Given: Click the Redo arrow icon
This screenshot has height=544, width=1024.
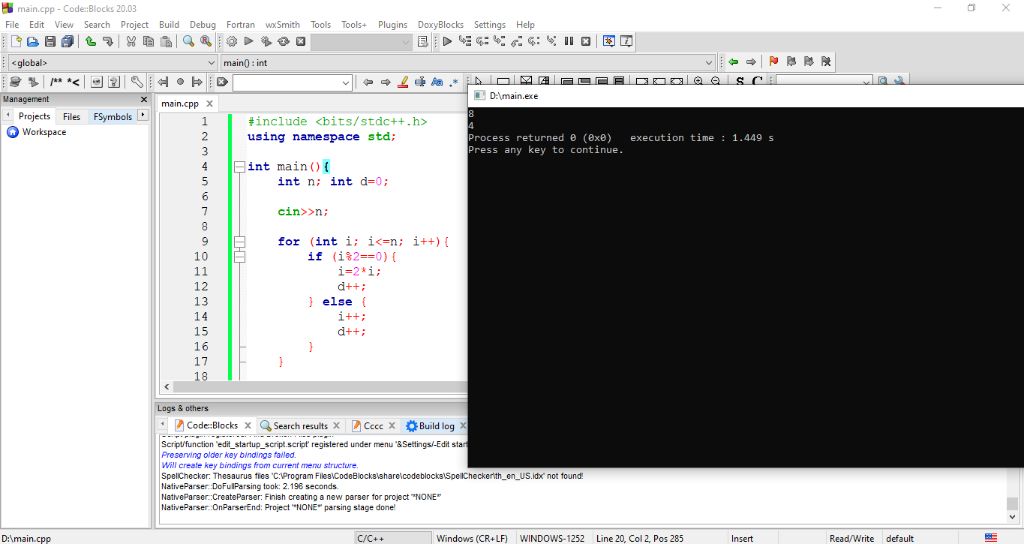Looking at the screenshot, I should 107,41.
